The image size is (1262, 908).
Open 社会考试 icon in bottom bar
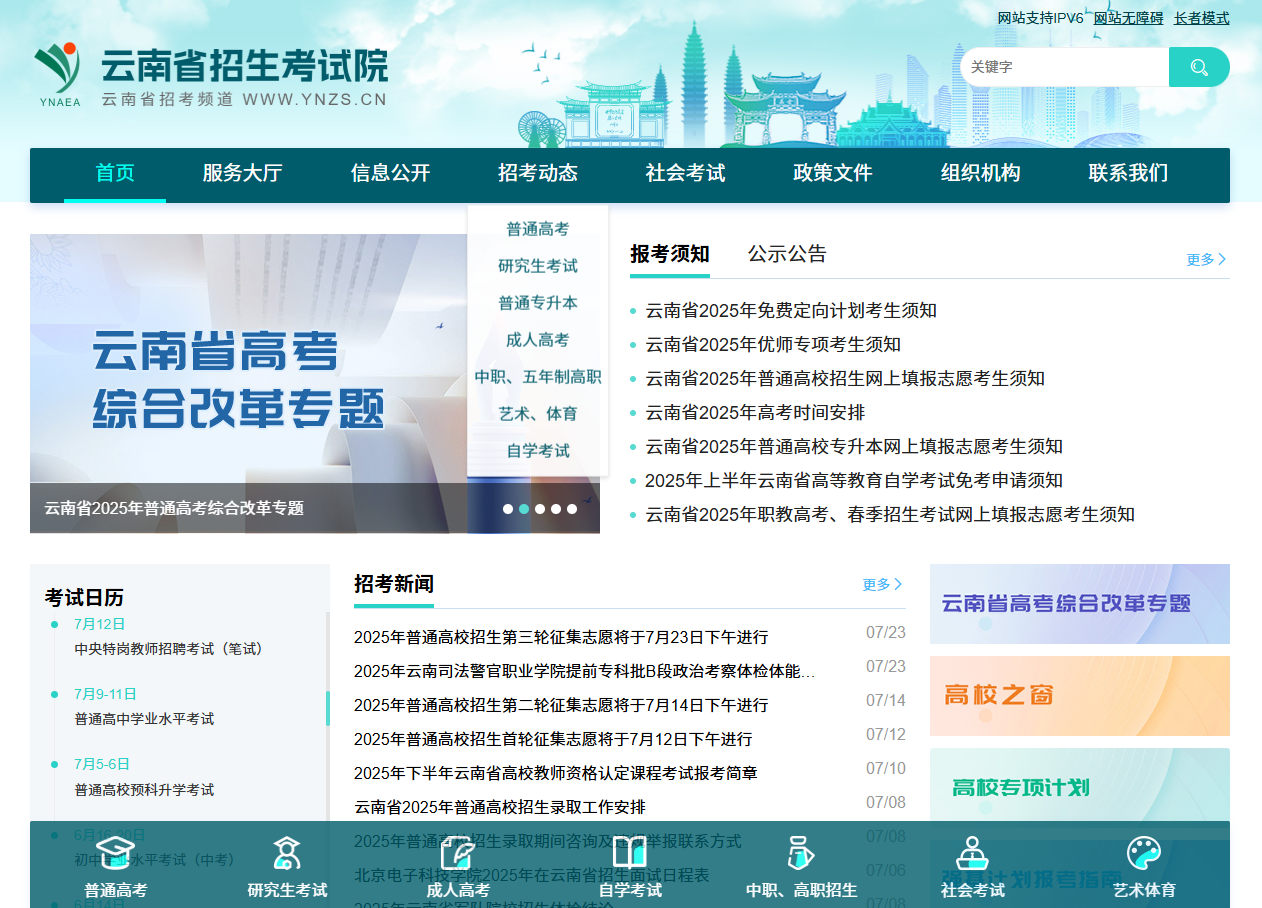click(973, 854)
